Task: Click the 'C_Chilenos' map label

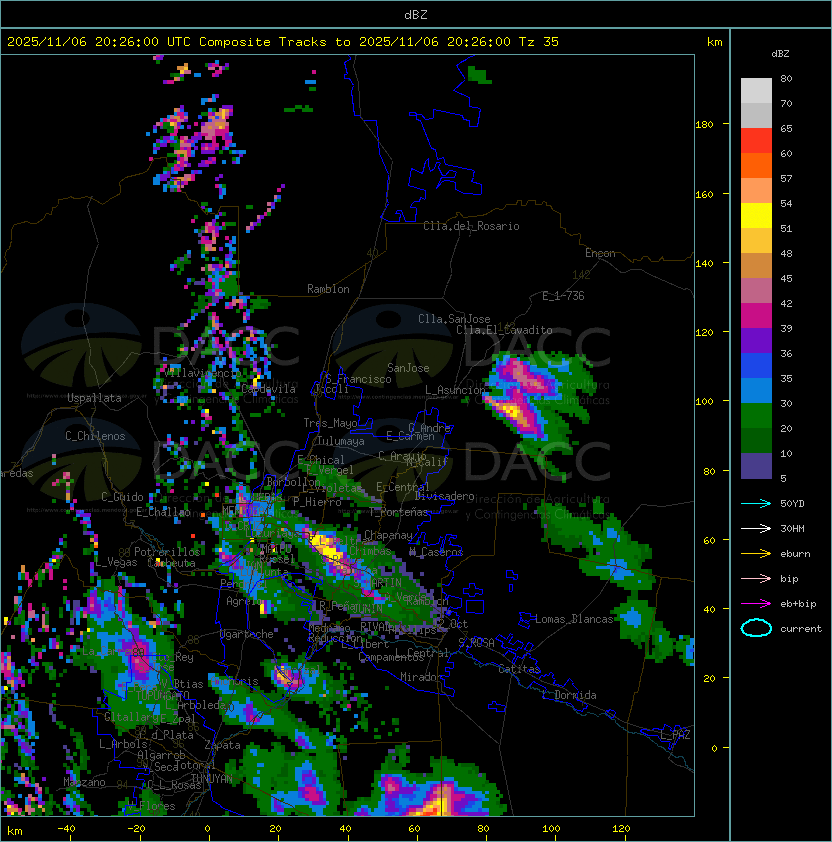Action: click(95, 436)
